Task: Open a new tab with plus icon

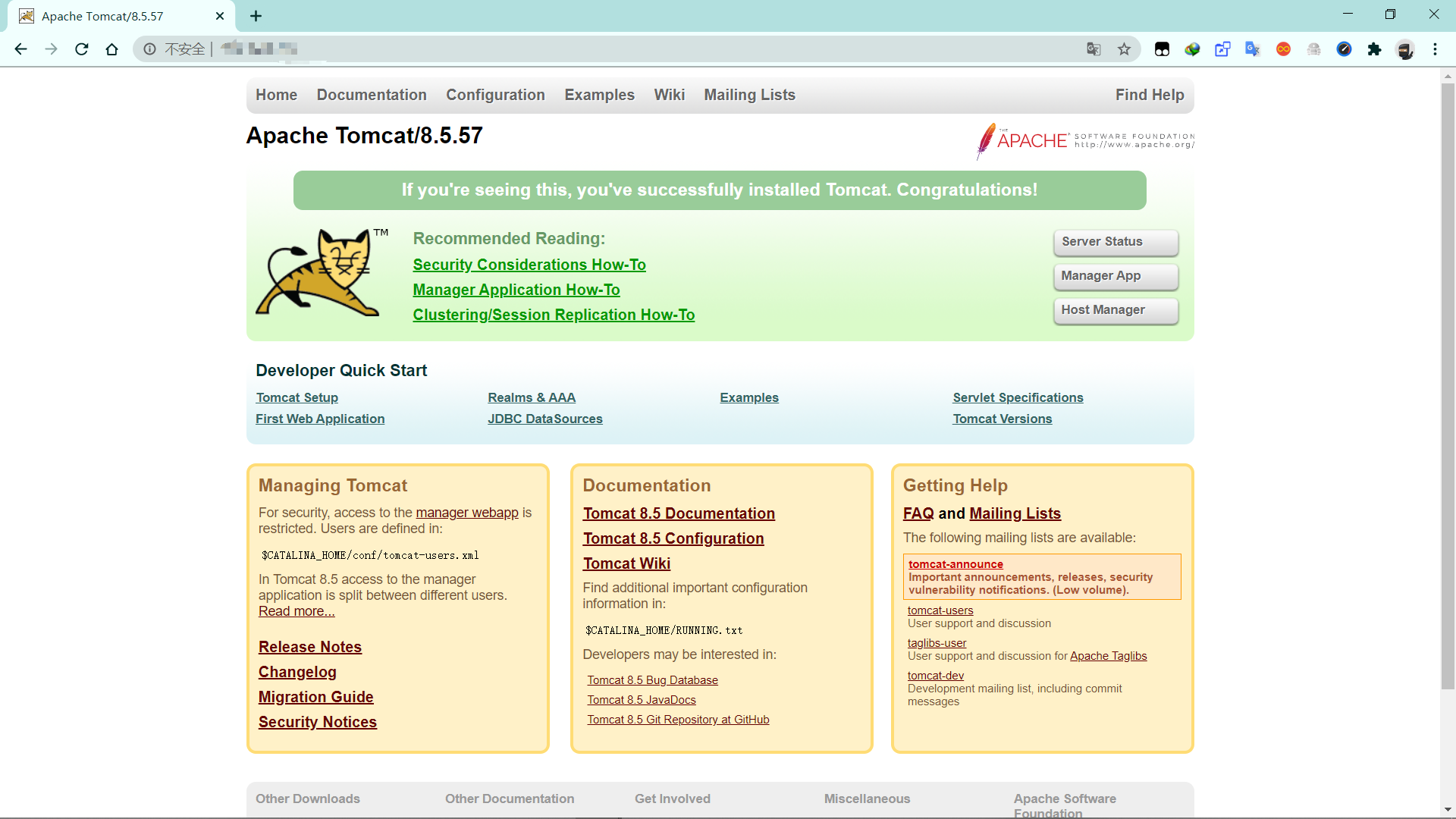Action: 256,16
